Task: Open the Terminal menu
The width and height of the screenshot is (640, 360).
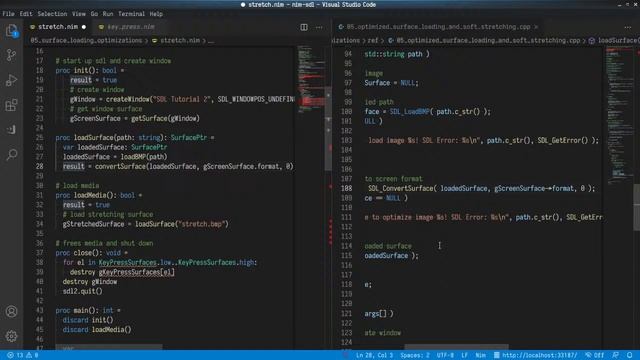Action: (x=131, y=14)
